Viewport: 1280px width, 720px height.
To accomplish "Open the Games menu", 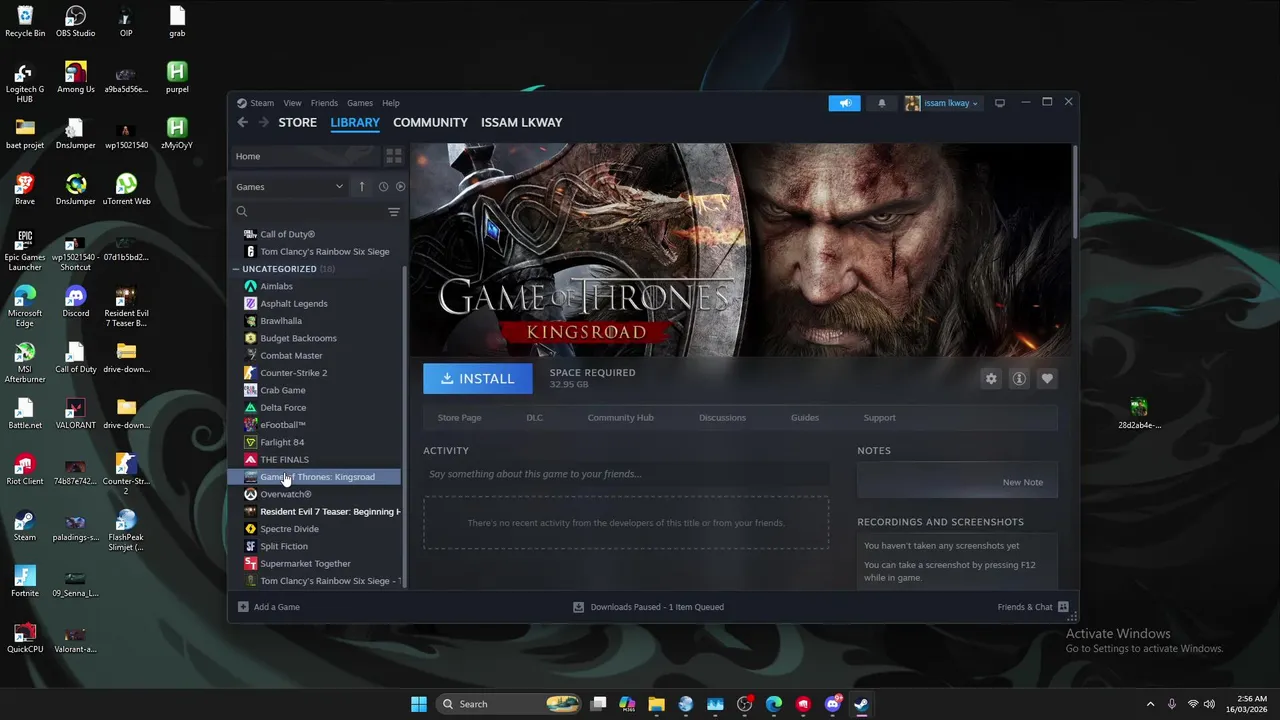I will point(360,103).
